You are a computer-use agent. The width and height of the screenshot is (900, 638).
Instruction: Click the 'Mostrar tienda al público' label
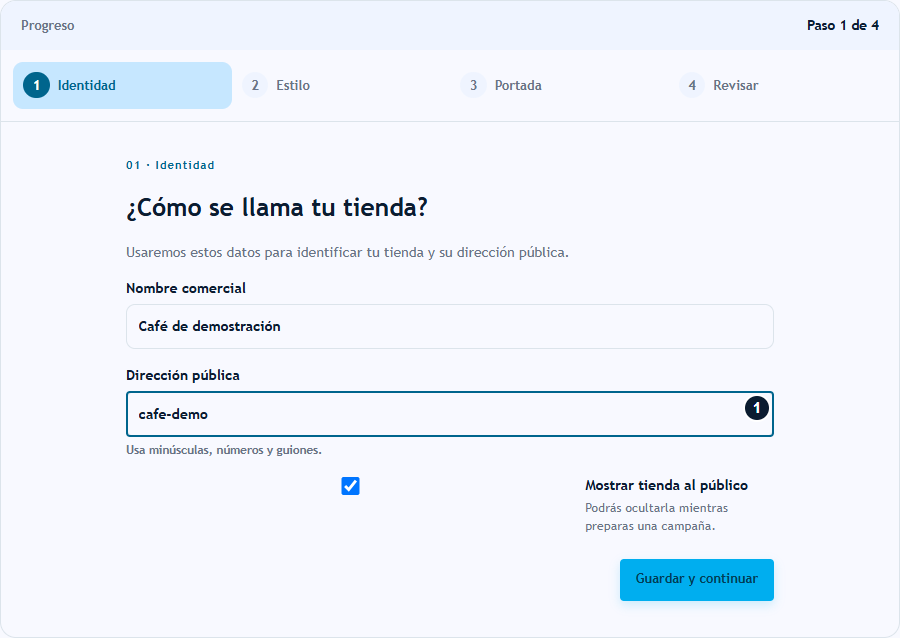point(666,485)
